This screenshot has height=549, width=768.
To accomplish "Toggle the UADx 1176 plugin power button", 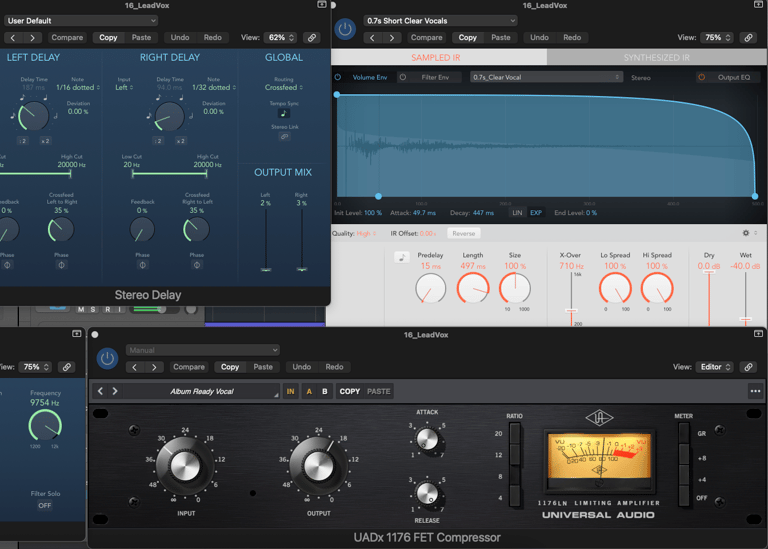I will (x=107, y=359).
